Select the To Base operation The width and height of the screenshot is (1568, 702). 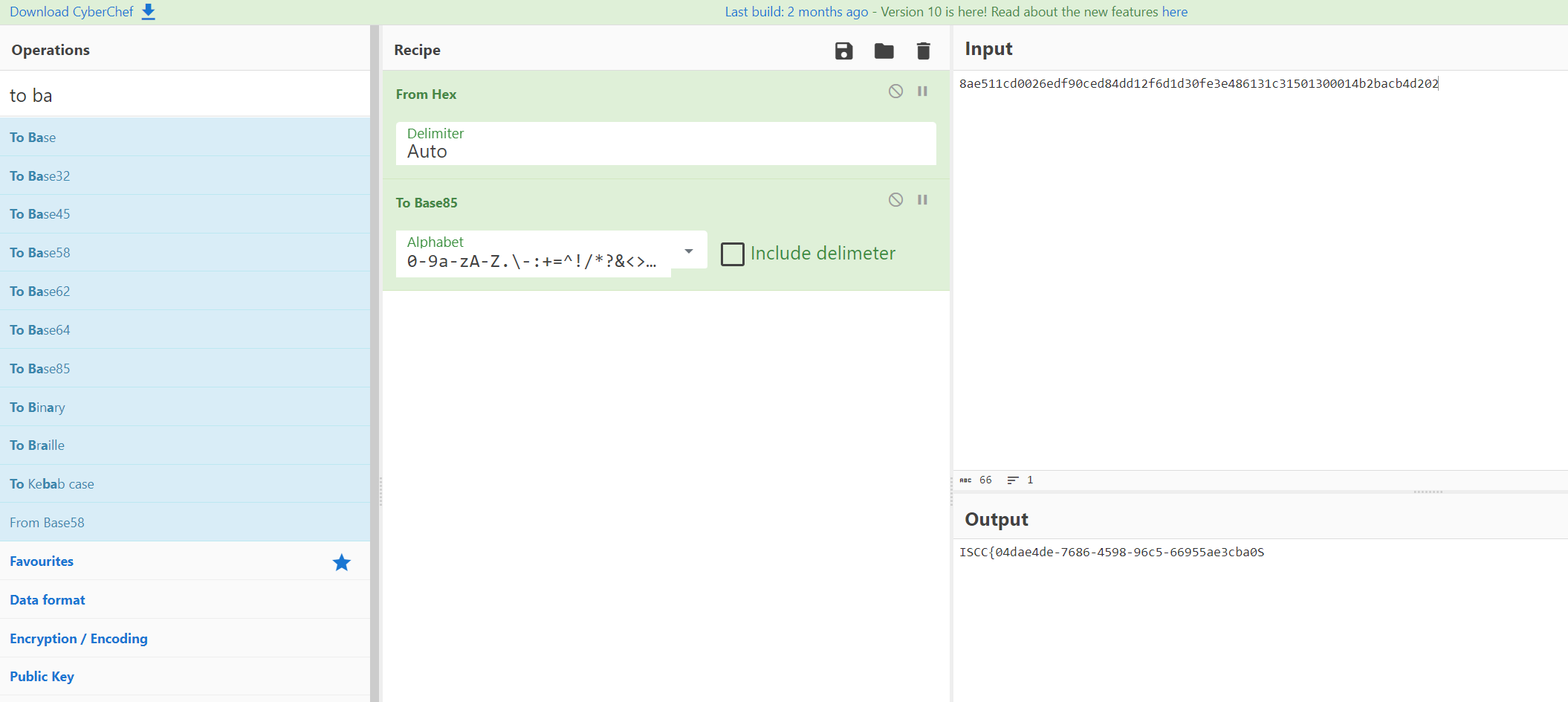pyautogui.click(x=185, y=137)
